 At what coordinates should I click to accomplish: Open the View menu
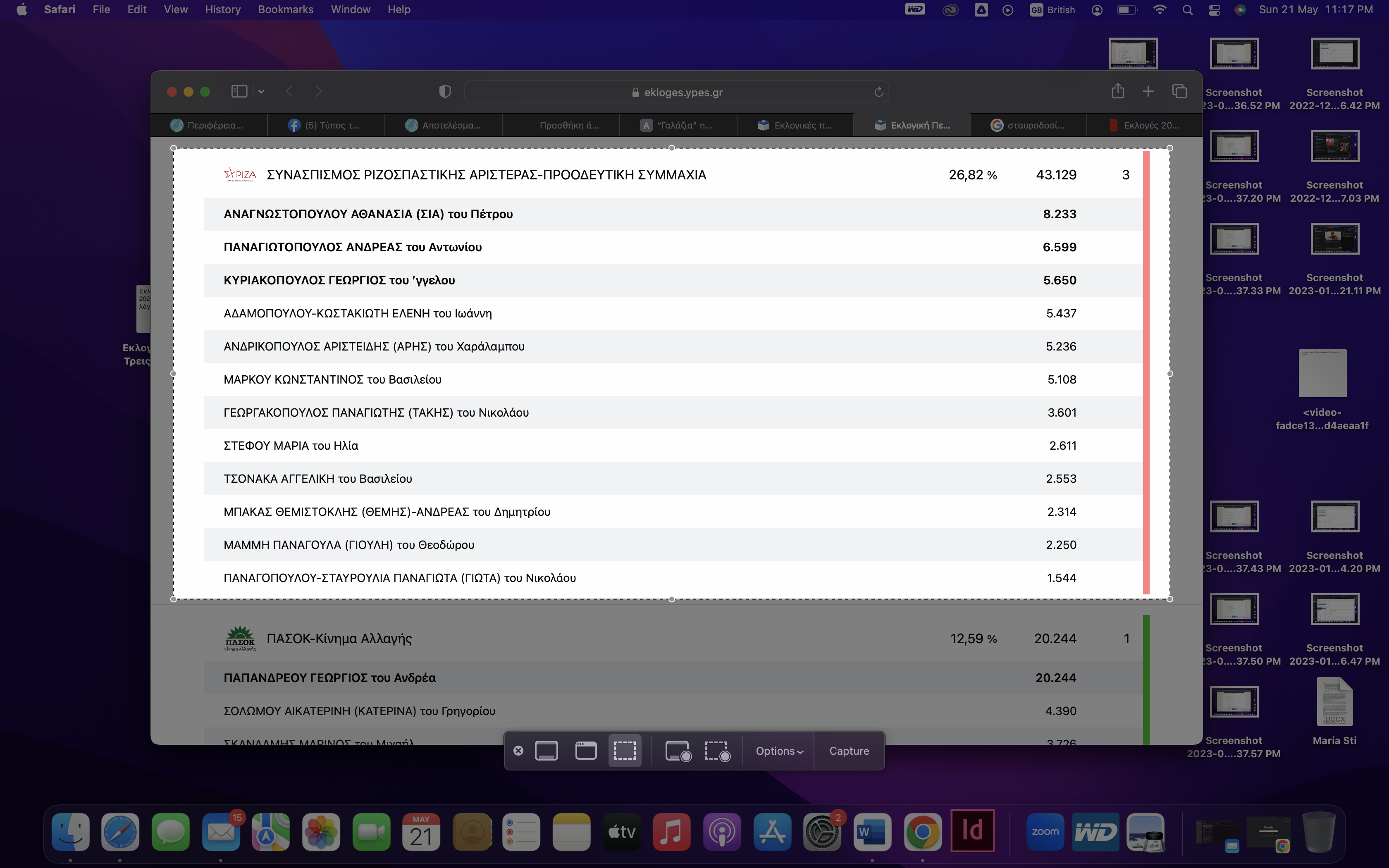[176, 10]
